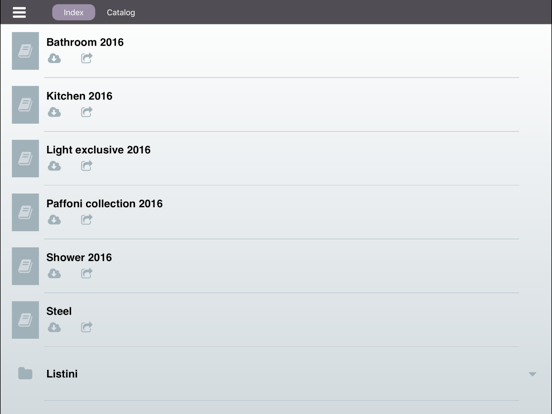This screenshot has width=552, height=414.
Task: Download the Shower 2016 catalog
Action: [x=54, y=274]
